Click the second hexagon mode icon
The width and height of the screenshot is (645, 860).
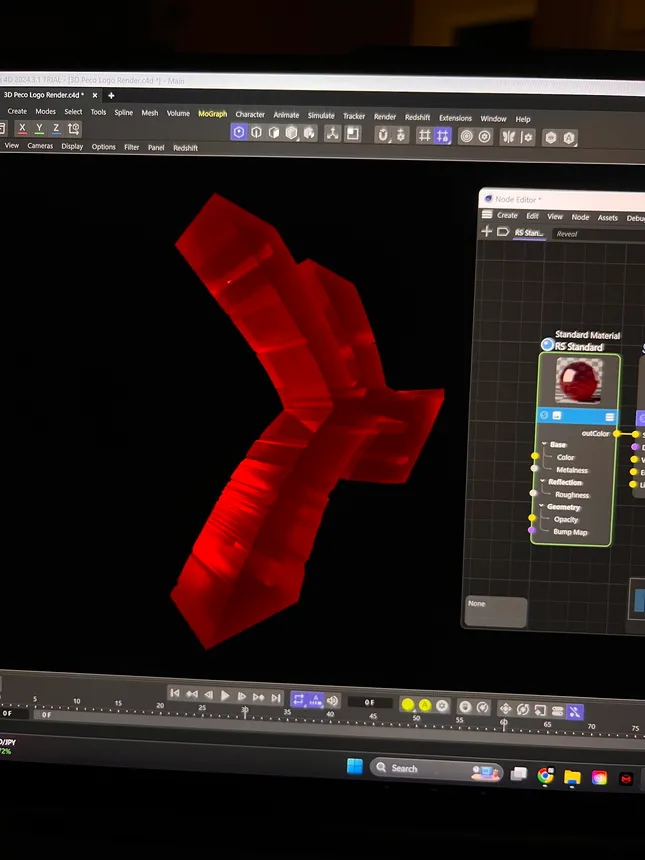click(x=256, y=133)
